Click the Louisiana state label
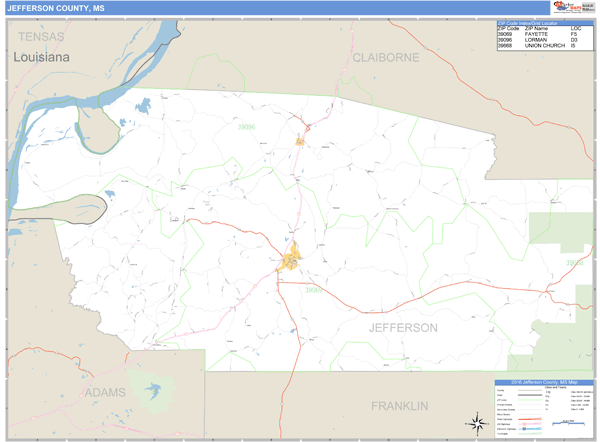The image size is (600, 442). (x=41, y=58)
